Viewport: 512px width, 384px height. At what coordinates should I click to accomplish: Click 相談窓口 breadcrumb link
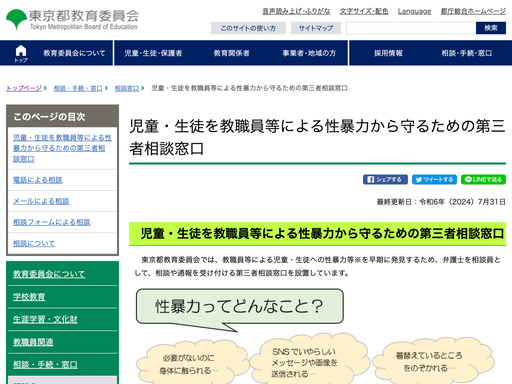[x=127, y=88]
